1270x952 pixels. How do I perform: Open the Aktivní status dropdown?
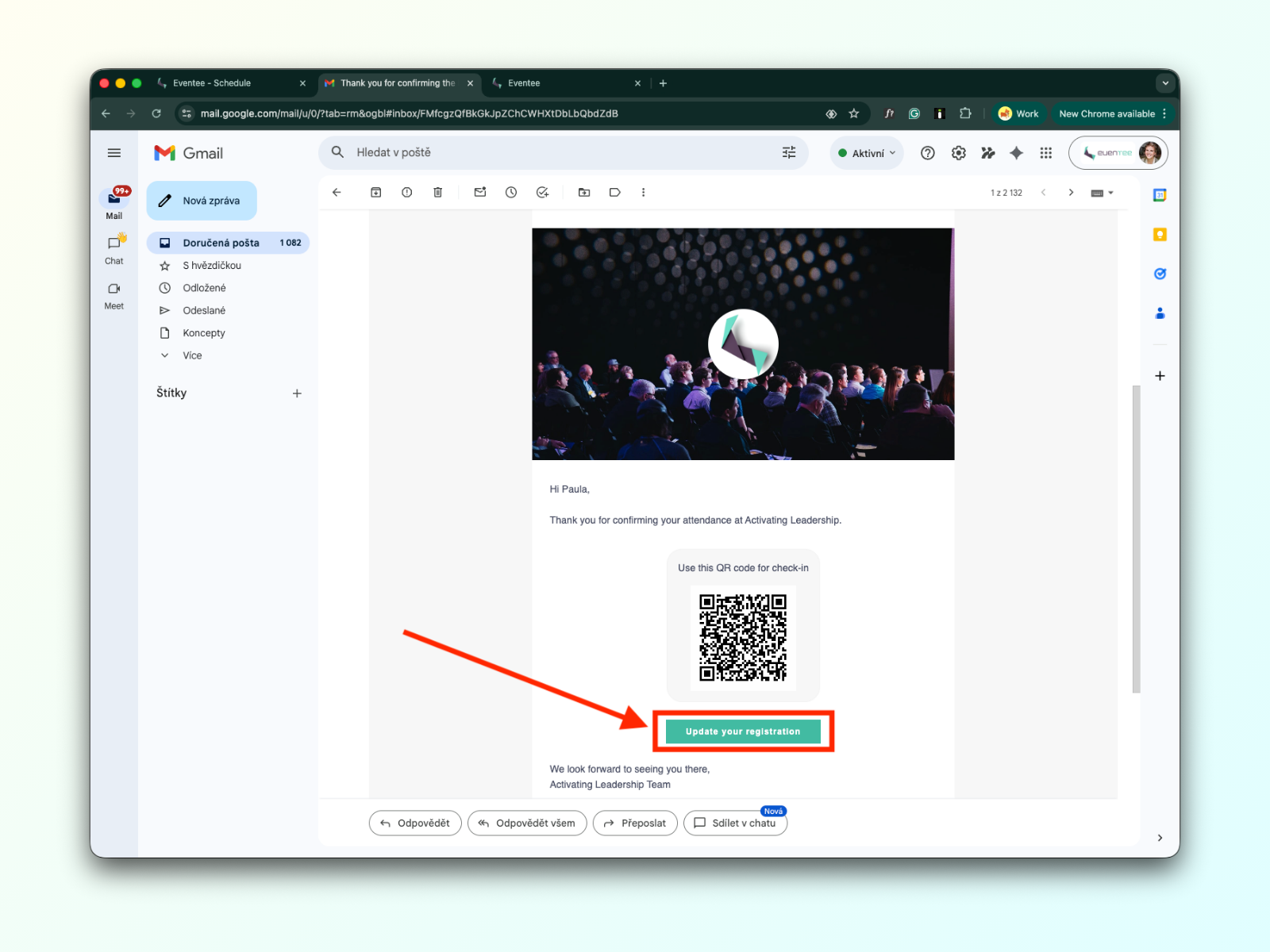(x=867, y=153)
